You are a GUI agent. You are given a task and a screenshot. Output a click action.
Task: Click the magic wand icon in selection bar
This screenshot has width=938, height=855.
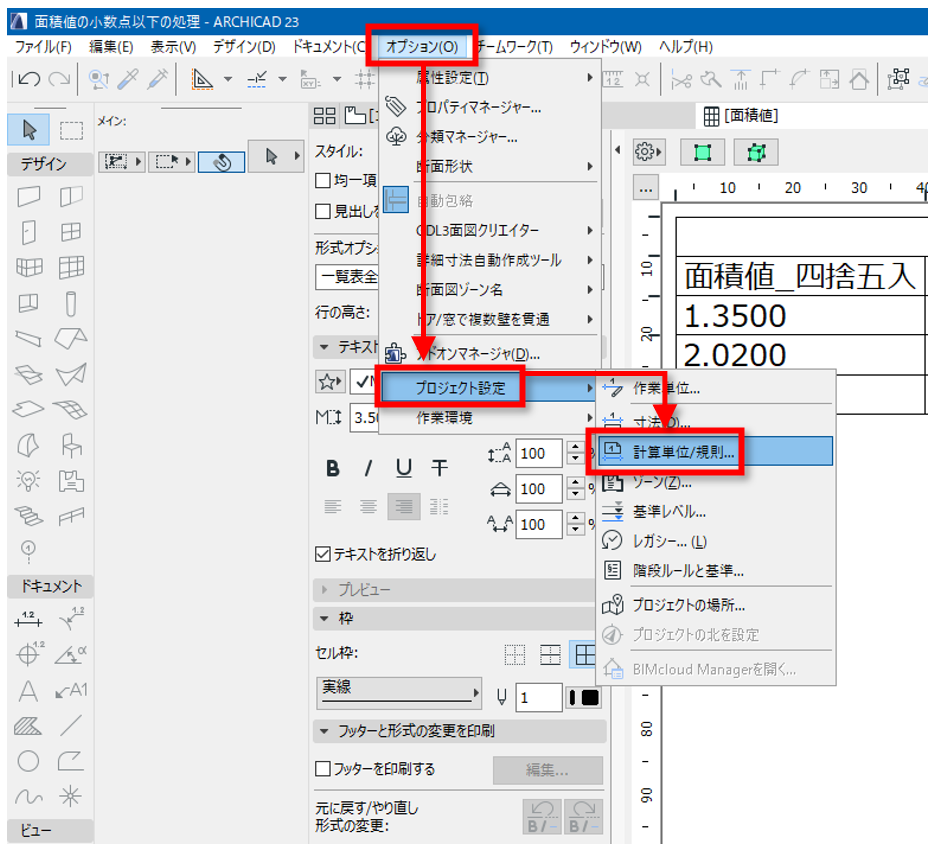click(221, 162)
